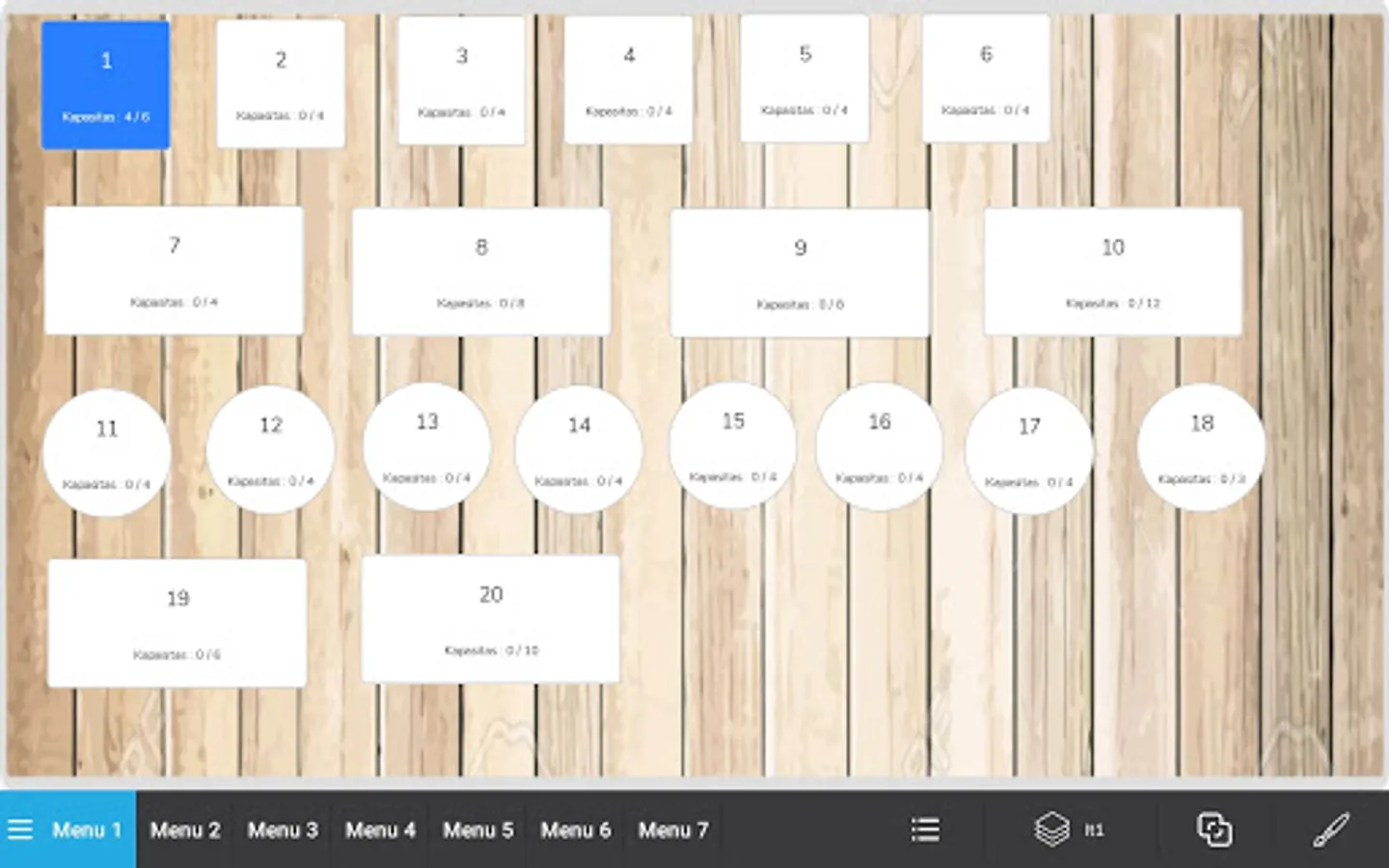Select square table 4

tap(629, 80)
